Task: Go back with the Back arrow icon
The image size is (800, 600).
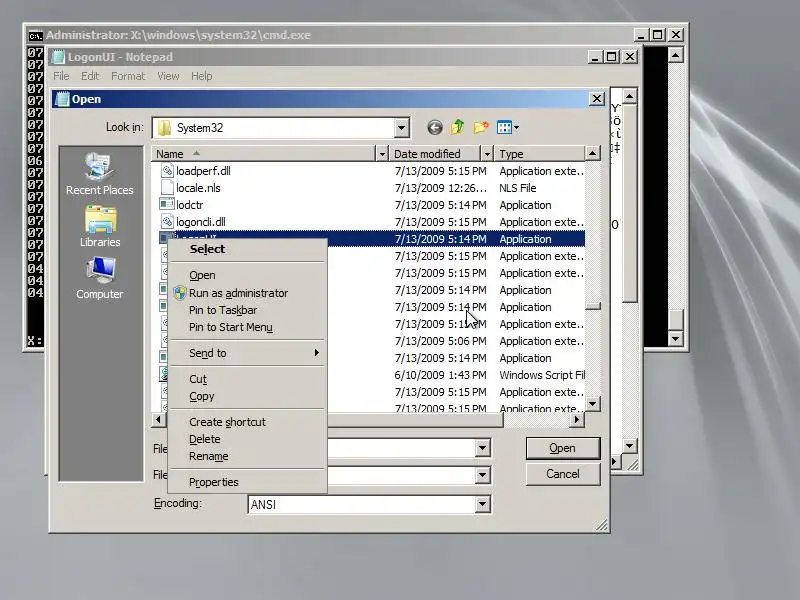Action: coord(435,128)
